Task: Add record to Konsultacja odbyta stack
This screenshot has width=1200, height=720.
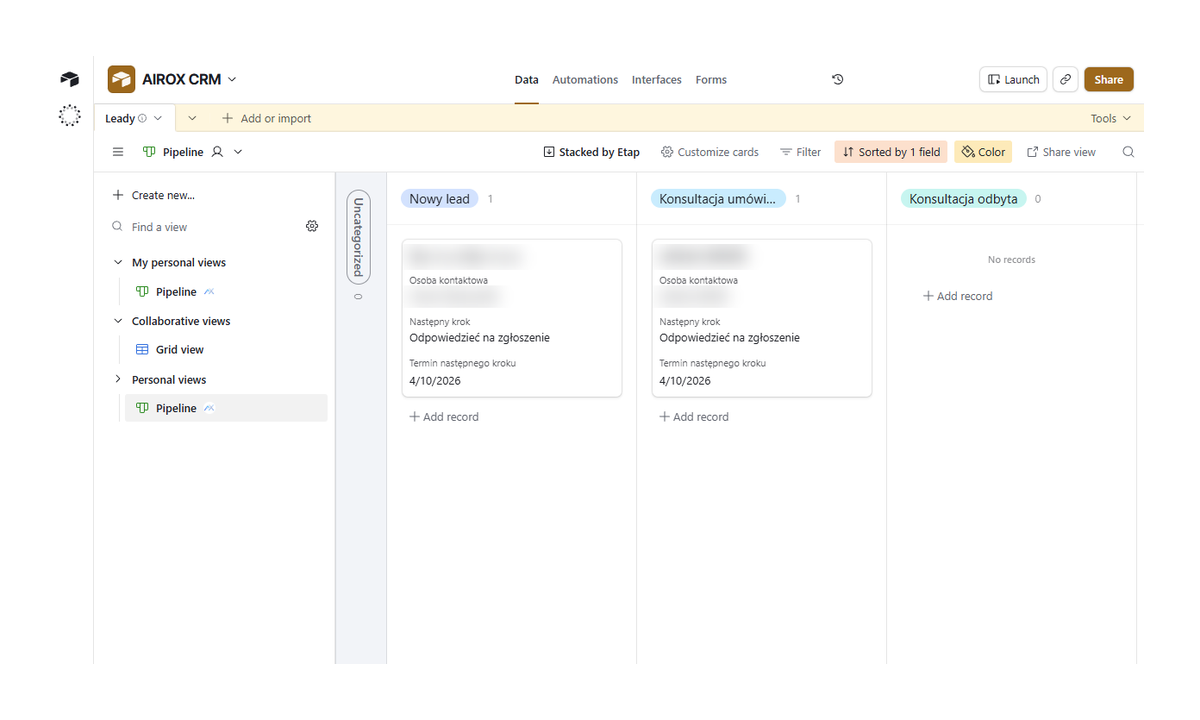Action: pyautogui.click(x=958, y=296)
